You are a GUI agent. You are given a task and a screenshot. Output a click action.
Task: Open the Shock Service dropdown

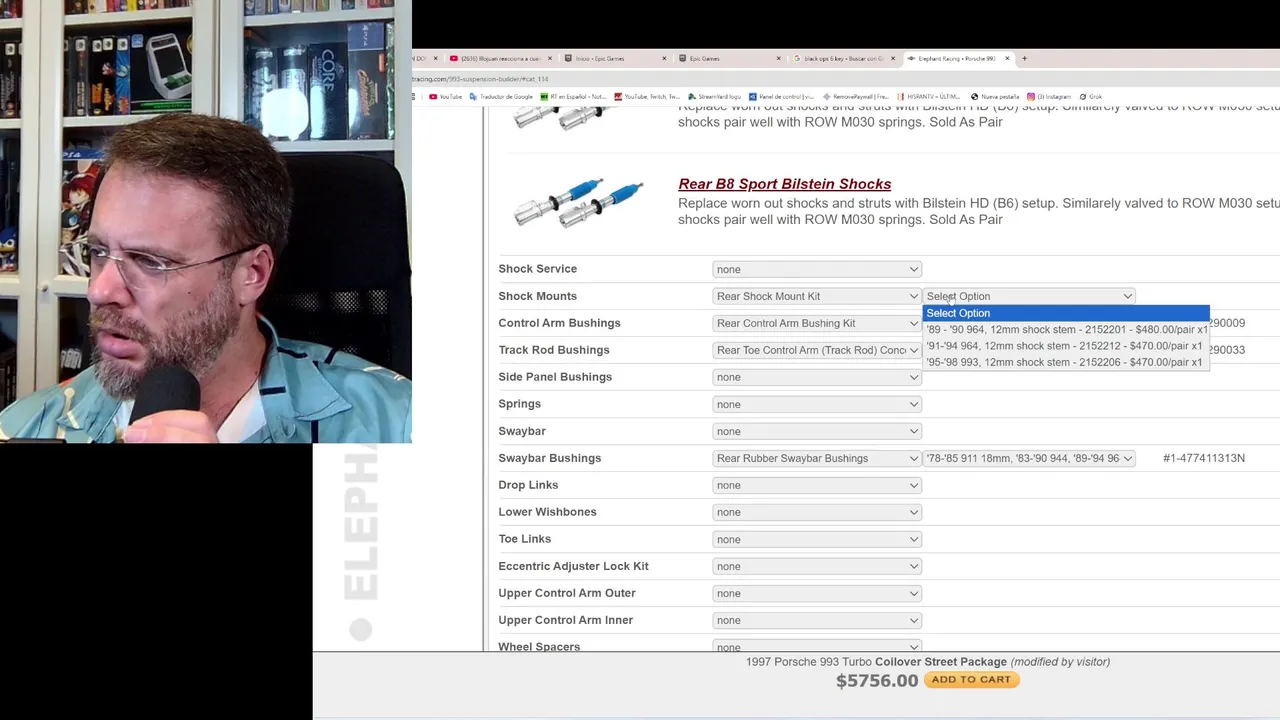pyautogui.click(x=816, y=269)
